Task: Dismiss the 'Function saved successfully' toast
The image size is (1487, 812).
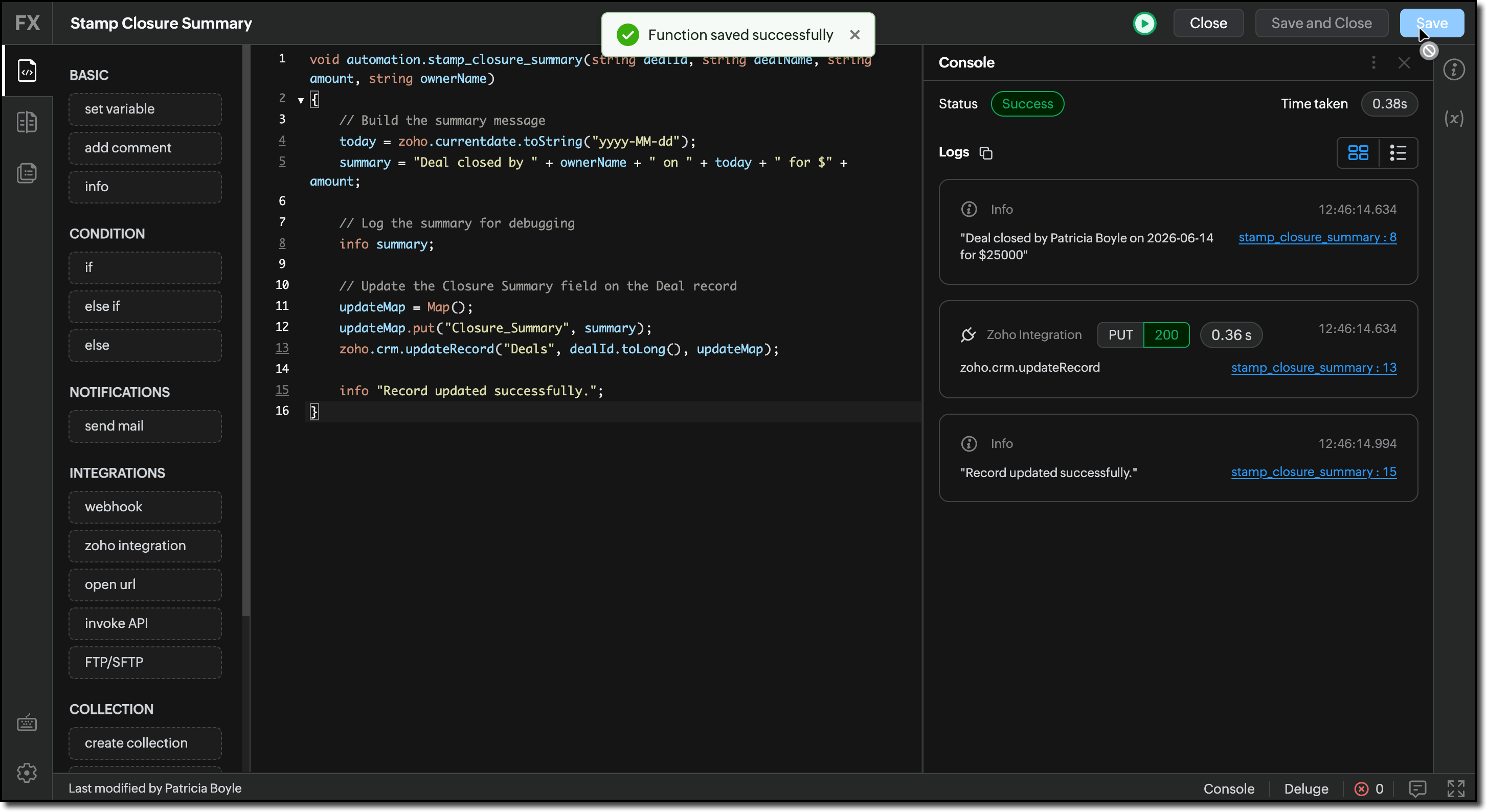Action: [854, 35]
